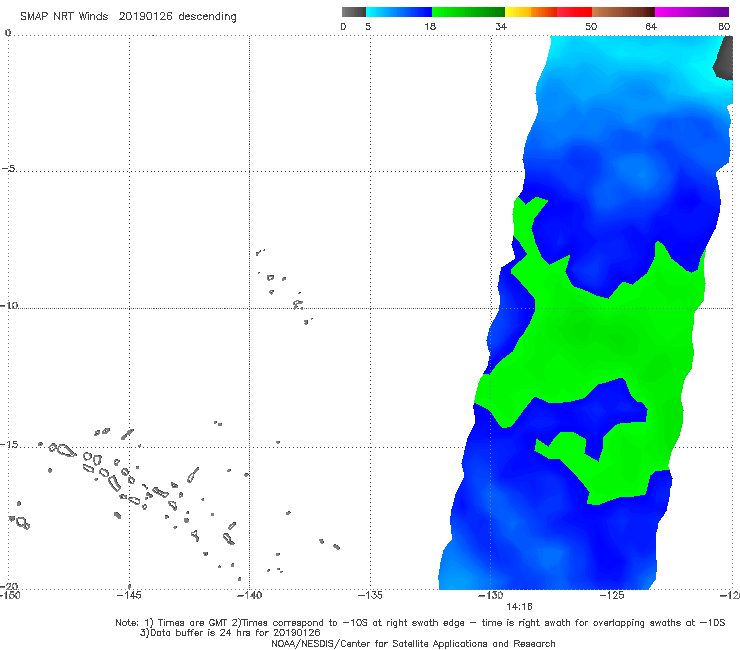Screen dimensions: 740x650
Task: Click the red segment of the color bar
Action: (574, 12)
